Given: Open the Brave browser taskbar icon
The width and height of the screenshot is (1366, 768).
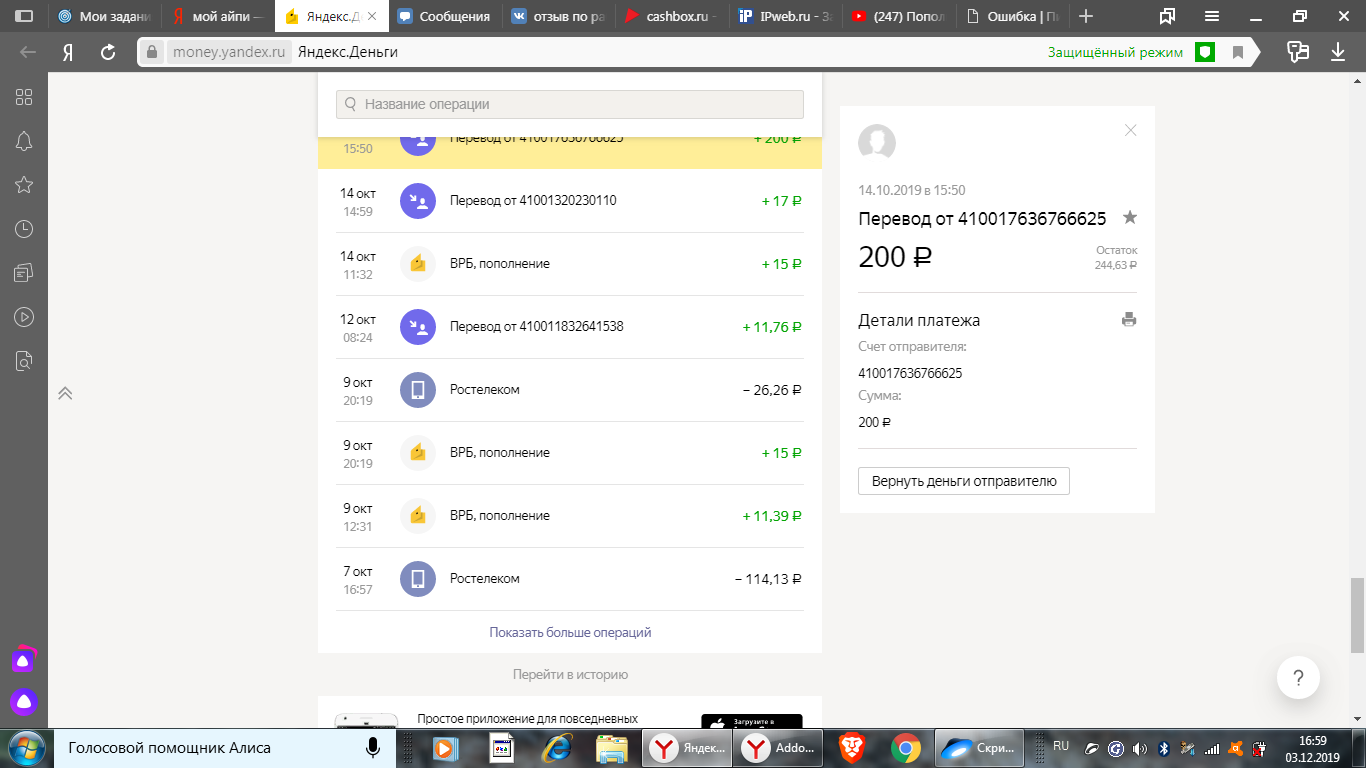Looking at the screenshot, I should [852, 747].
